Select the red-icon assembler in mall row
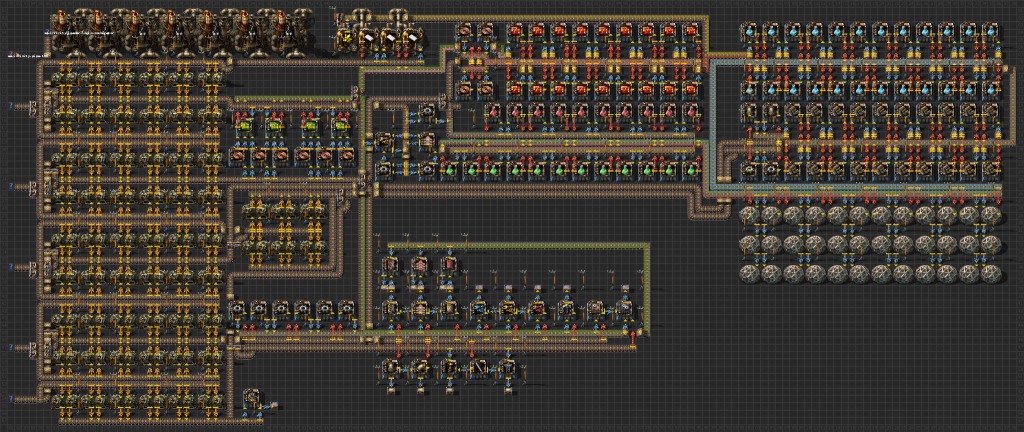1024x432 pixels. pos(537,308)
